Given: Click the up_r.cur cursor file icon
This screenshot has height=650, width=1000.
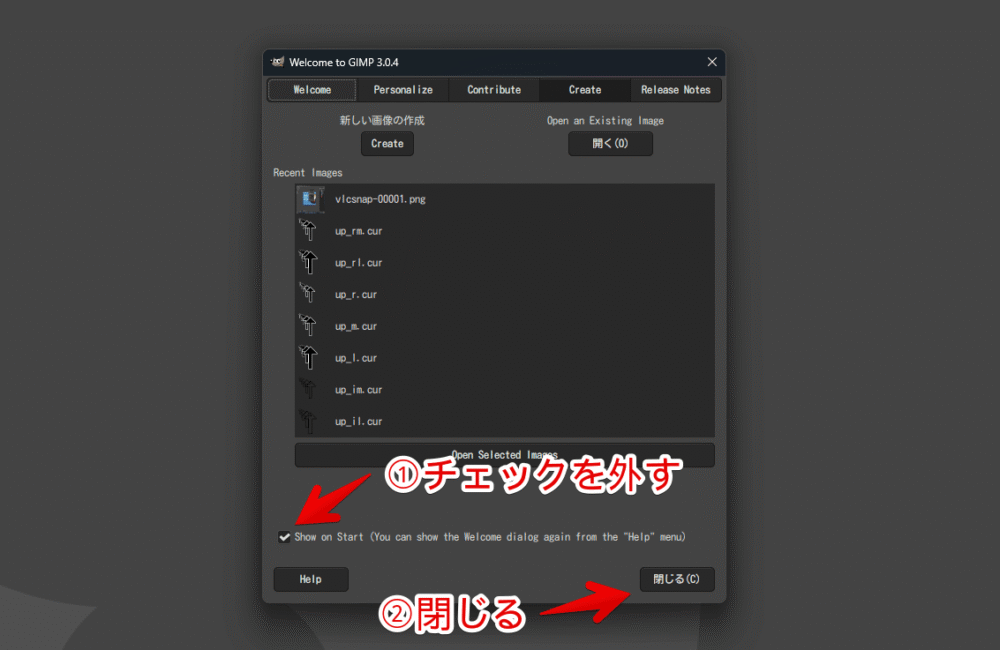Looking at the screenshot, I should pos(310,294).
